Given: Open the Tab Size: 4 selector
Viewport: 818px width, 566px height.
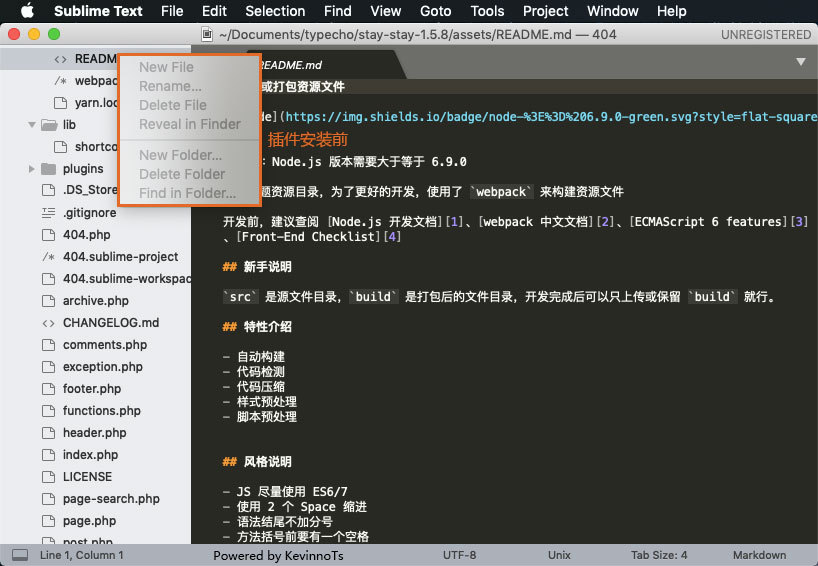Looking at the screenshot, I should (659, 555).
